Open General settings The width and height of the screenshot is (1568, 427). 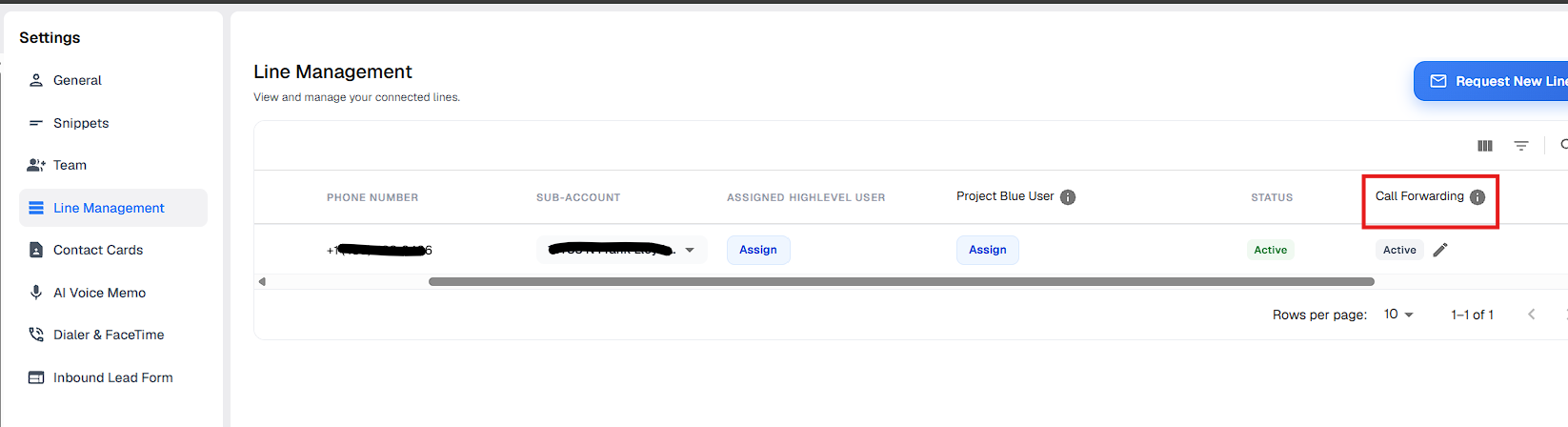[x=113, y=80]
